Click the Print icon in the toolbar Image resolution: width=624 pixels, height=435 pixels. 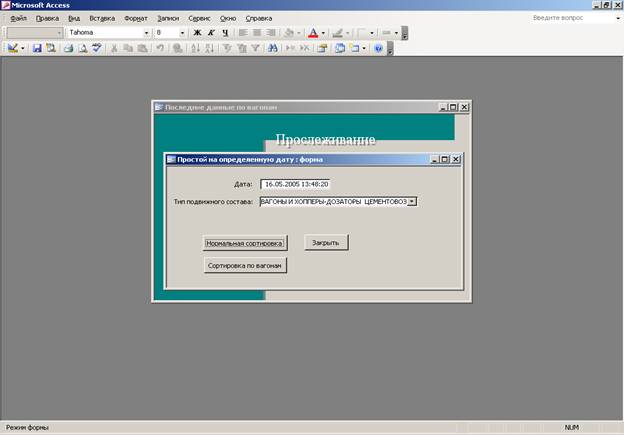(x=68, y=47)
